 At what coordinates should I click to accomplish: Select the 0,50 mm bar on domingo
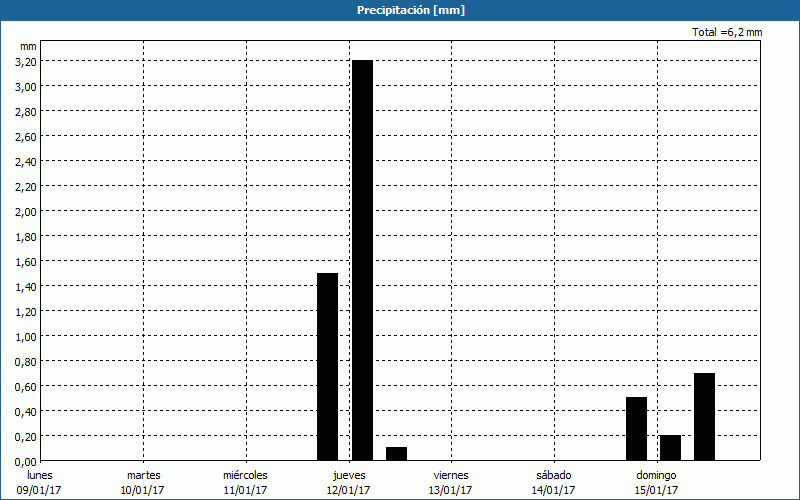click(636, 429)
